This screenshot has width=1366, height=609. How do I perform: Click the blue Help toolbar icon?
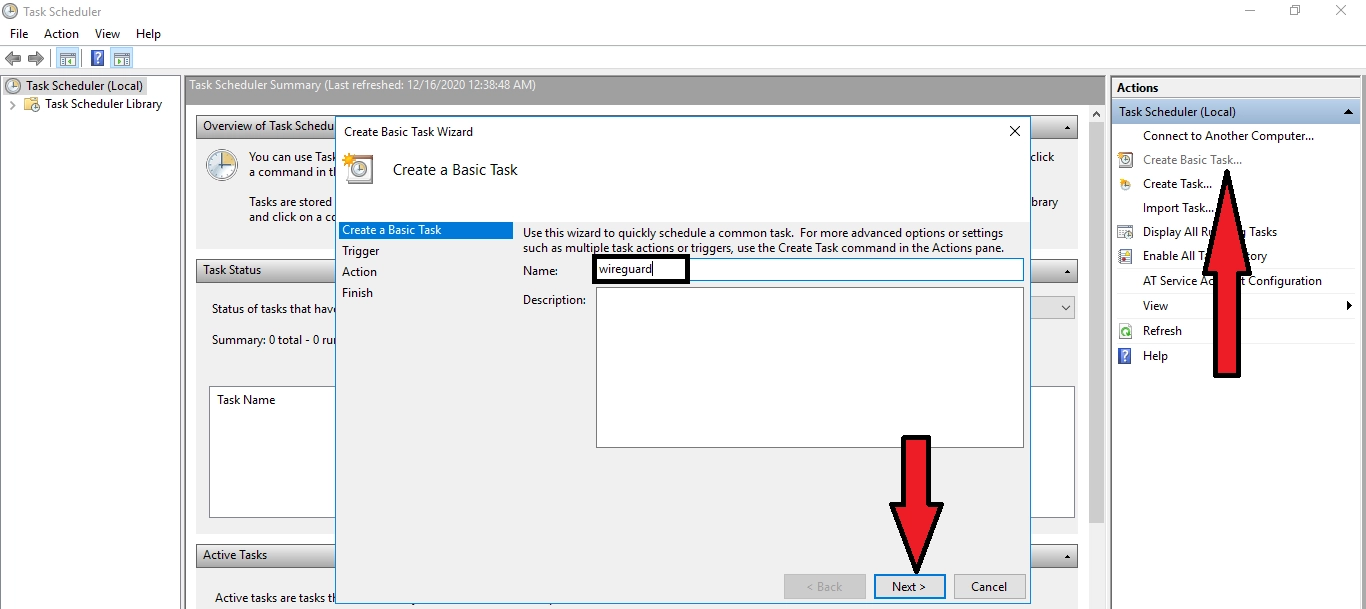[x=98, y=58]
